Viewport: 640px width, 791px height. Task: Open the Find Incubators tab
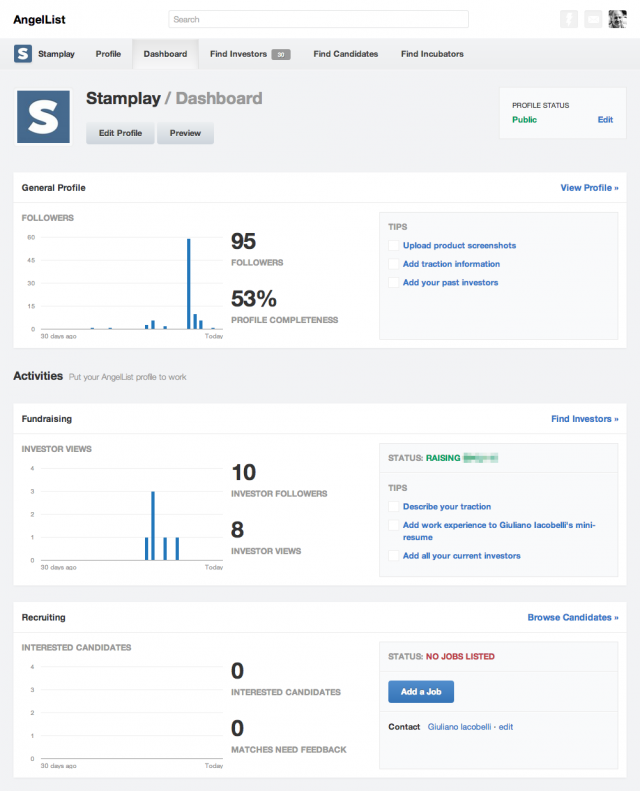[432, 53]
